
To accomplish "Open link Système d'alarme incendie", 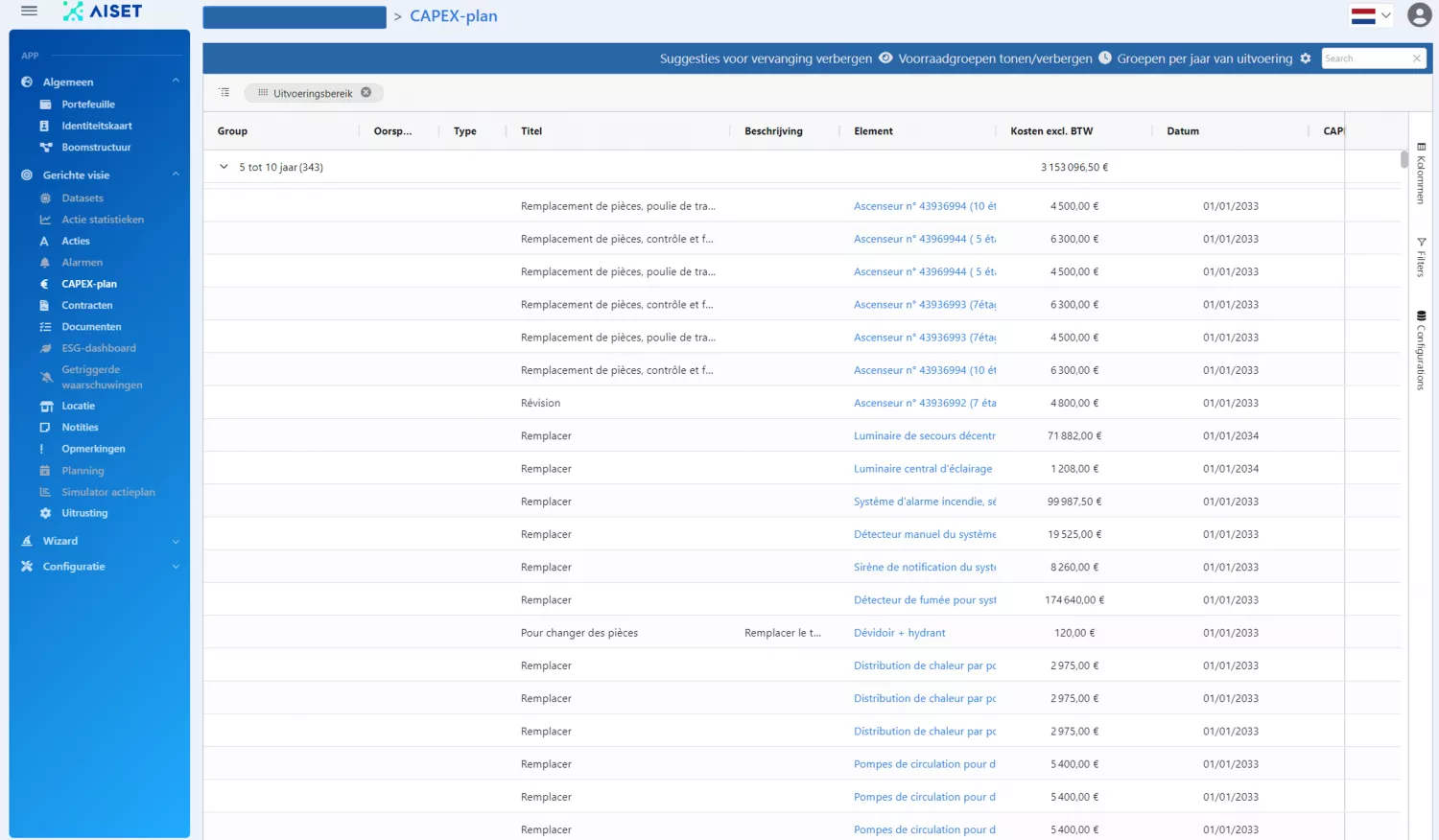I will coord(925,502).
